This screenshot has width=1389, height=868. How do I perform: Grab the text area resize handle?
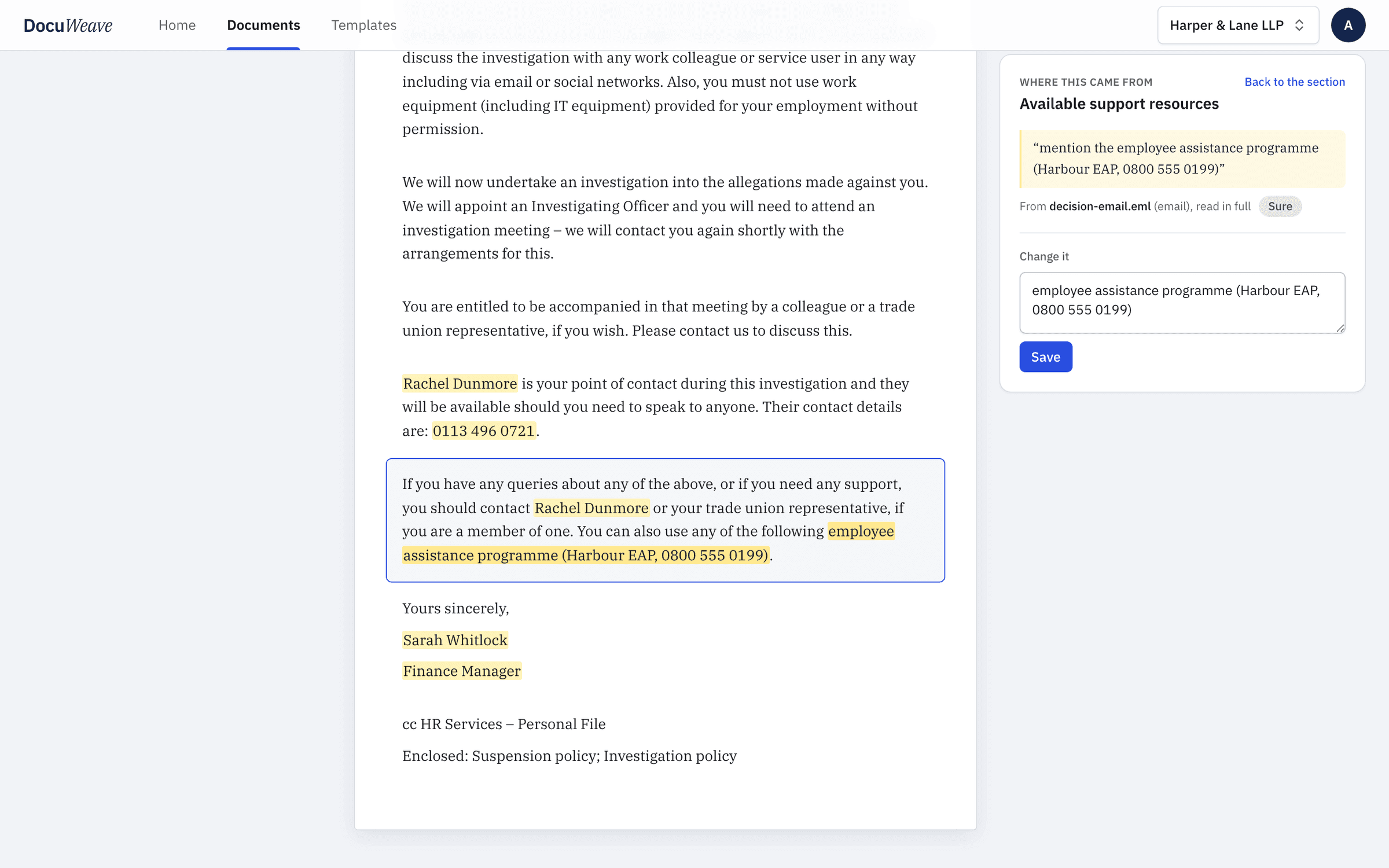tap(1340, 328)
